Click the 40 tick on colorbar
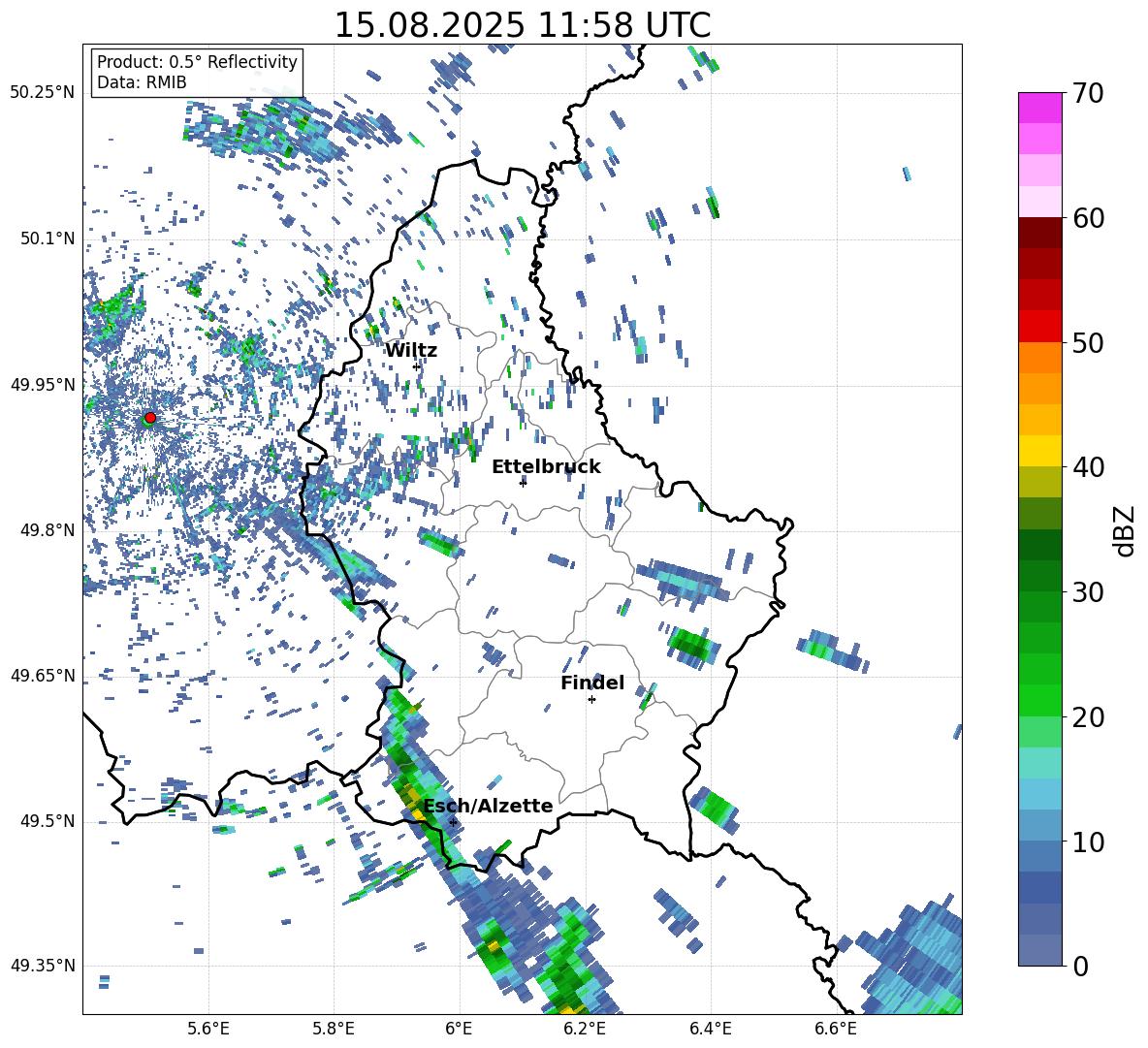The width and height of the screenshot is (1148, 1048). pyautogui.click(x=1088, y=467)
